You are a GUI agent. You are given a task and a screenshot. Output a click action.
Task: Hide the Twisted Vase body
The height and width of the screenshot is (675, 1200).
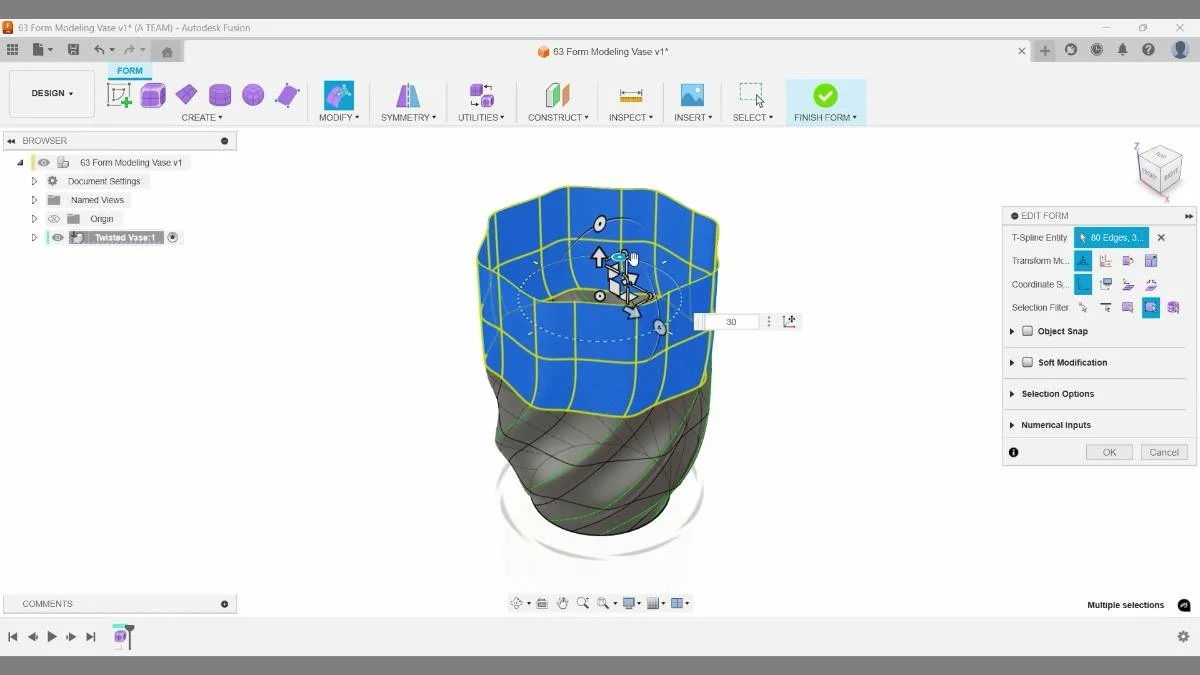[56, 237]
